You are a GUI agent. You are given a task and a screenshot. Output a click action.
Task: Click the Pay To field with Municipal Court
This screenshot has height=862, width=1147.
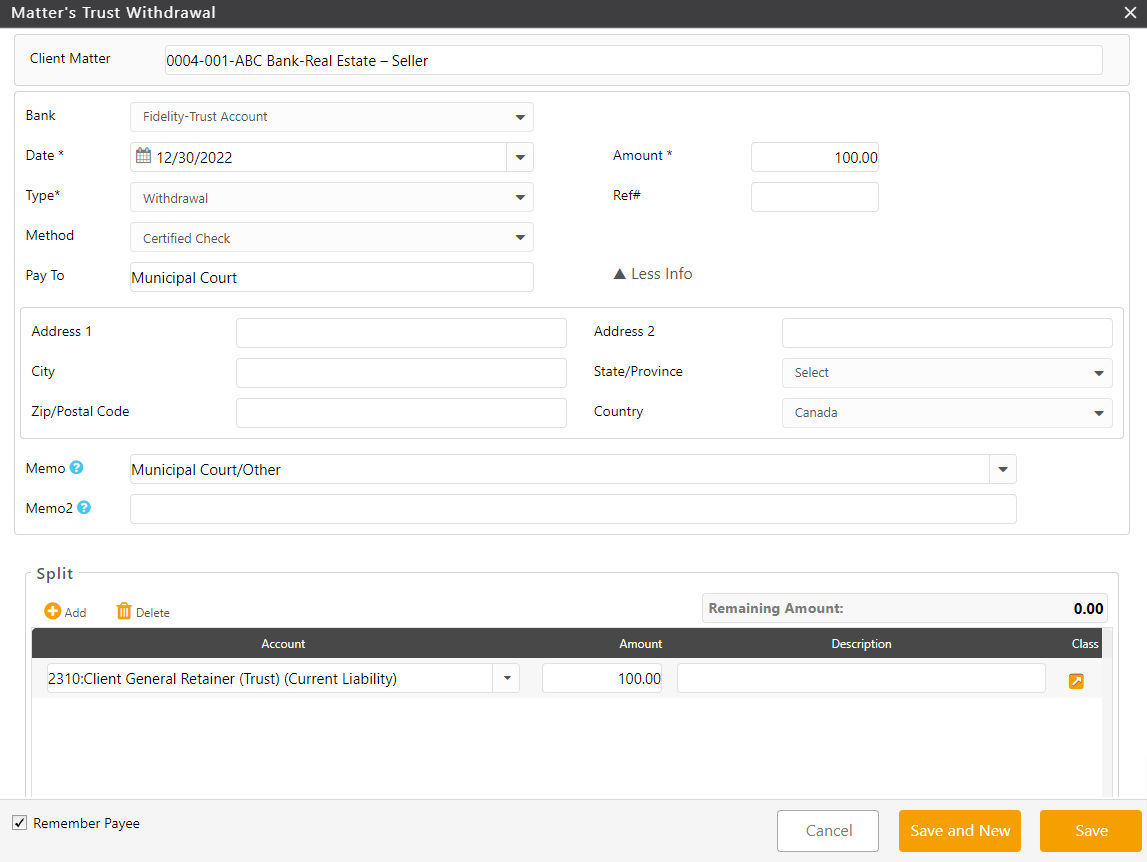[331, 277]
